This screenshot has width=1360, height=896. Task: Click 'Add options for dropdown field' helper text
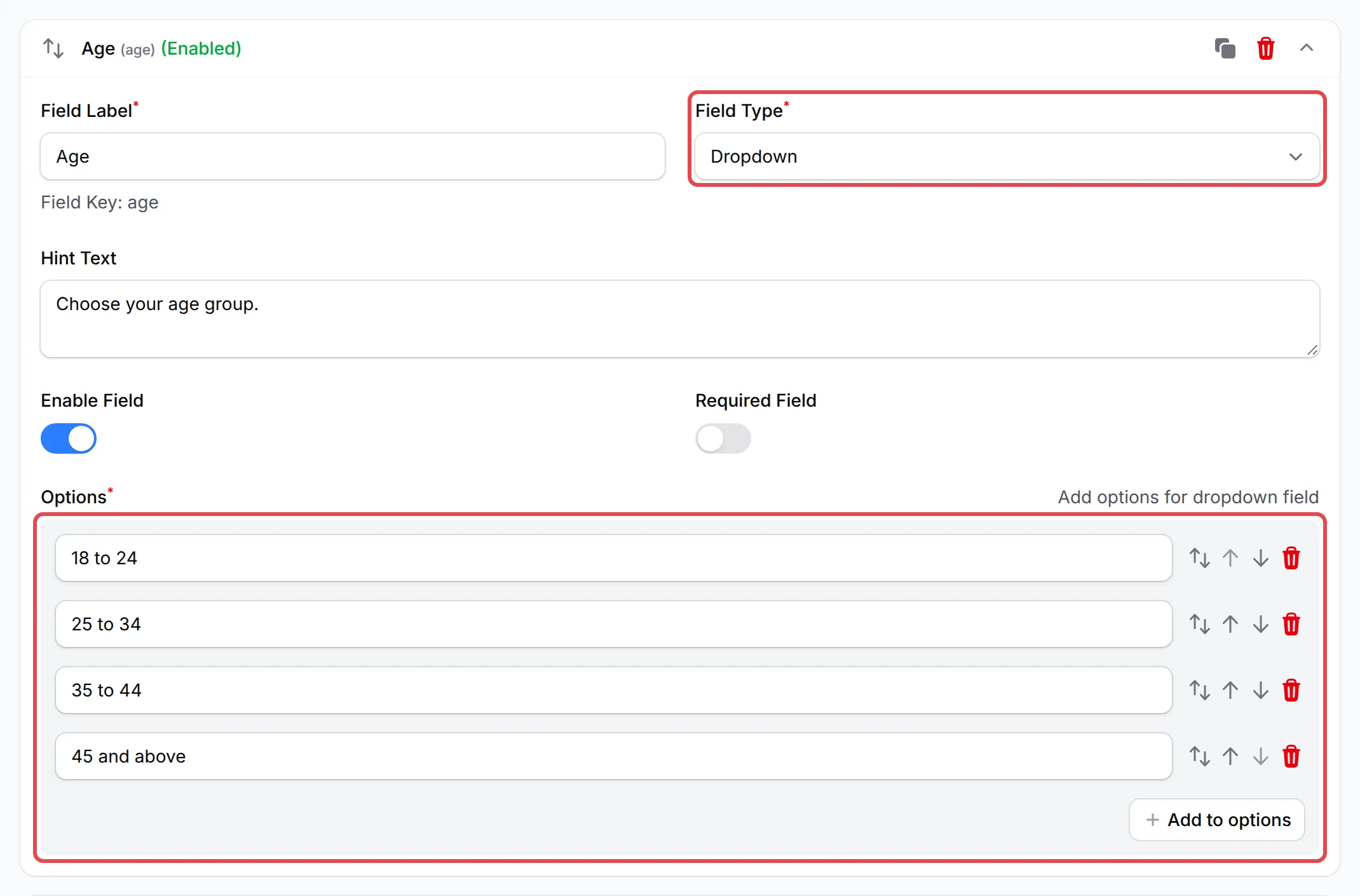tap(1188, 497)
